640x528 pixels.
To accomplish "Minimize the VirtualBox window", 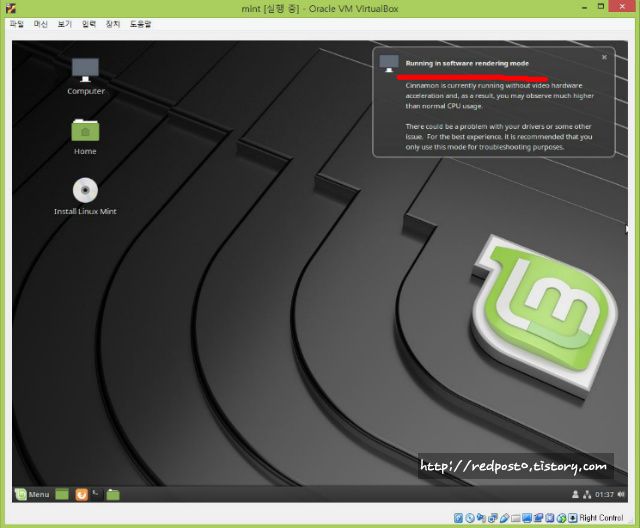I will 584,7.
